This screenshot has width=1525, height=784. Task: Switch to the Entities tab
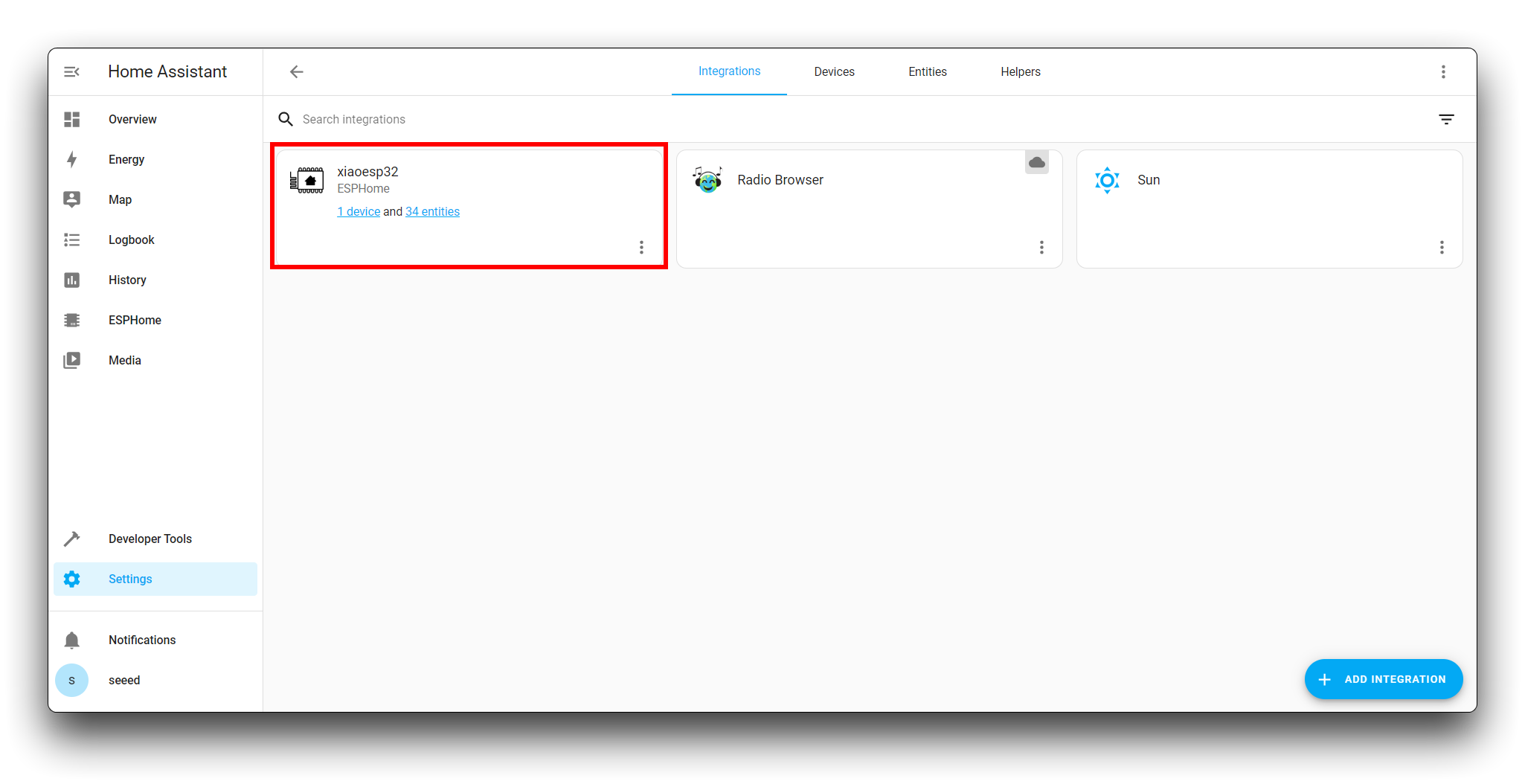[x=927, y=71]
